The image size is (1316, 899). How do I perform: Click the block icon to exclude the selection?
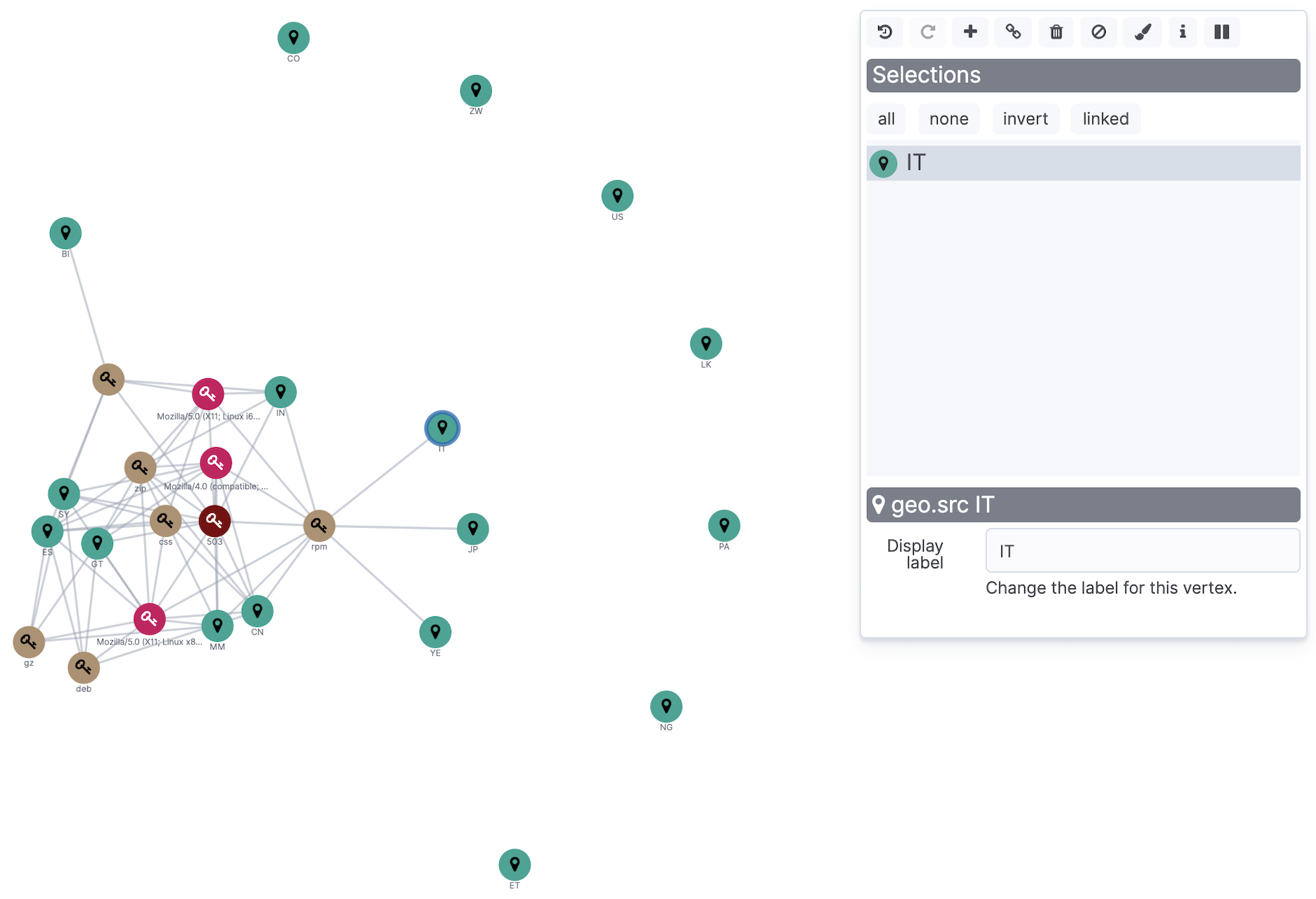[1099, 32]
